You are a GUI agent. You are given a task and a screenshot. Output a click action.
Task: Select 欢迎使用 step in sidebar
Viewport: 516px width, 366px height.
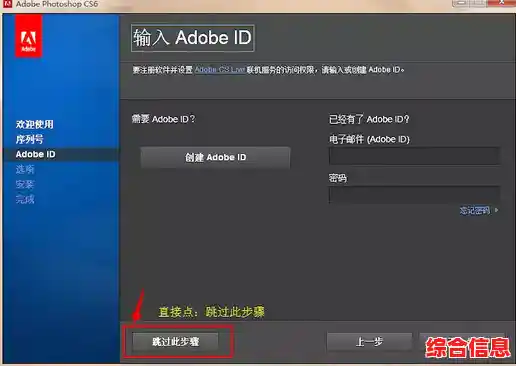(x=34, y=124)
